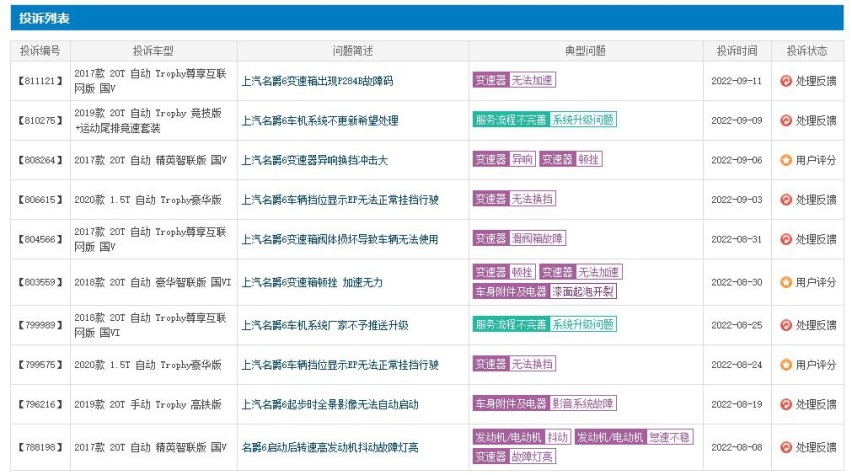
Task: Click 变速器 异响 tag in row 808264
Action: [504, 159]
